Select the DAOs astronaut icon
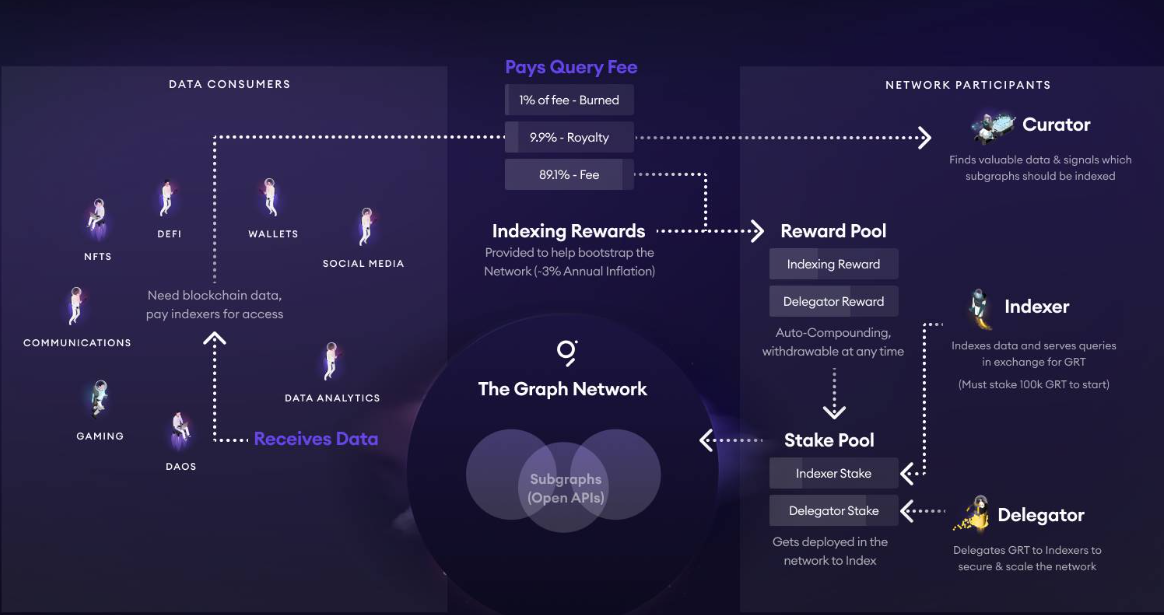The image size is (1164, 615). click(181, 431)
